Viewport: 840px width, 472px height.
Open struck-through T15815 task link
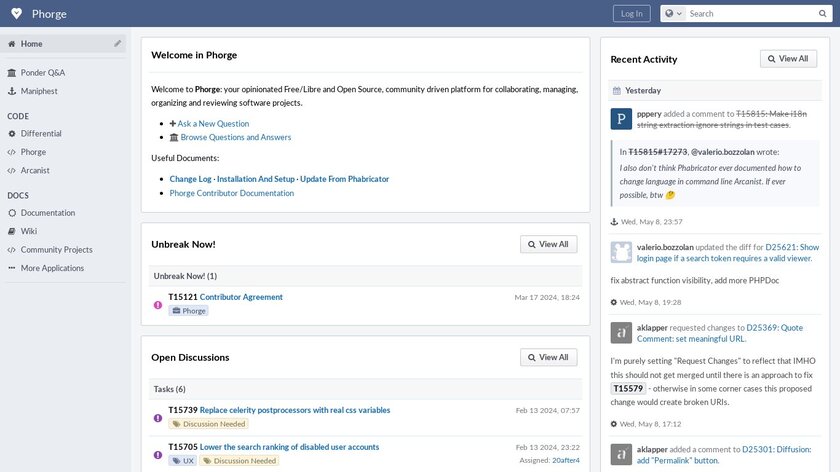[722, 119]
